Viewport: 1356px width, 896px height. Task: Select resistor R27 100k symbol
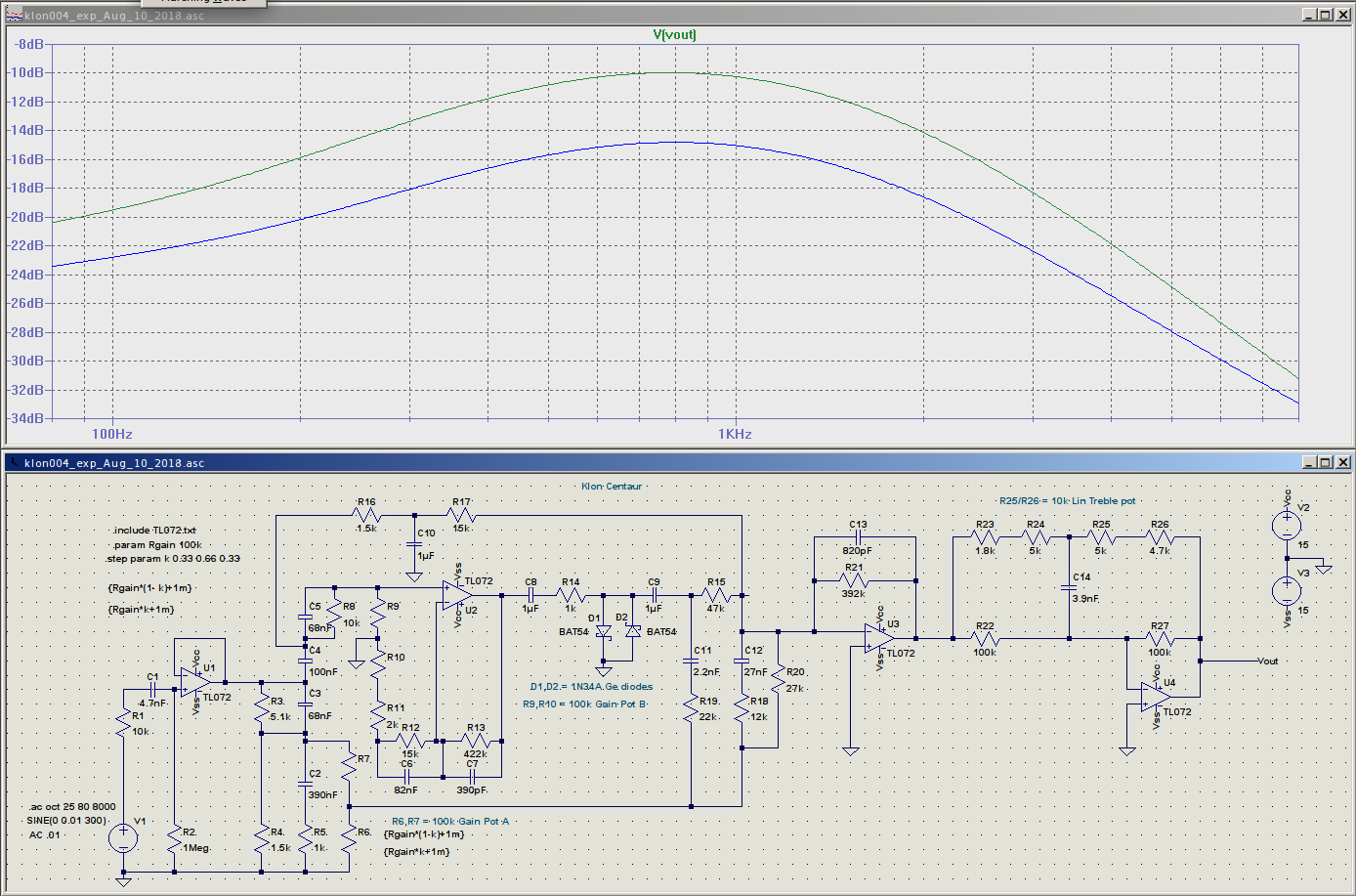tap(1159, 639)
